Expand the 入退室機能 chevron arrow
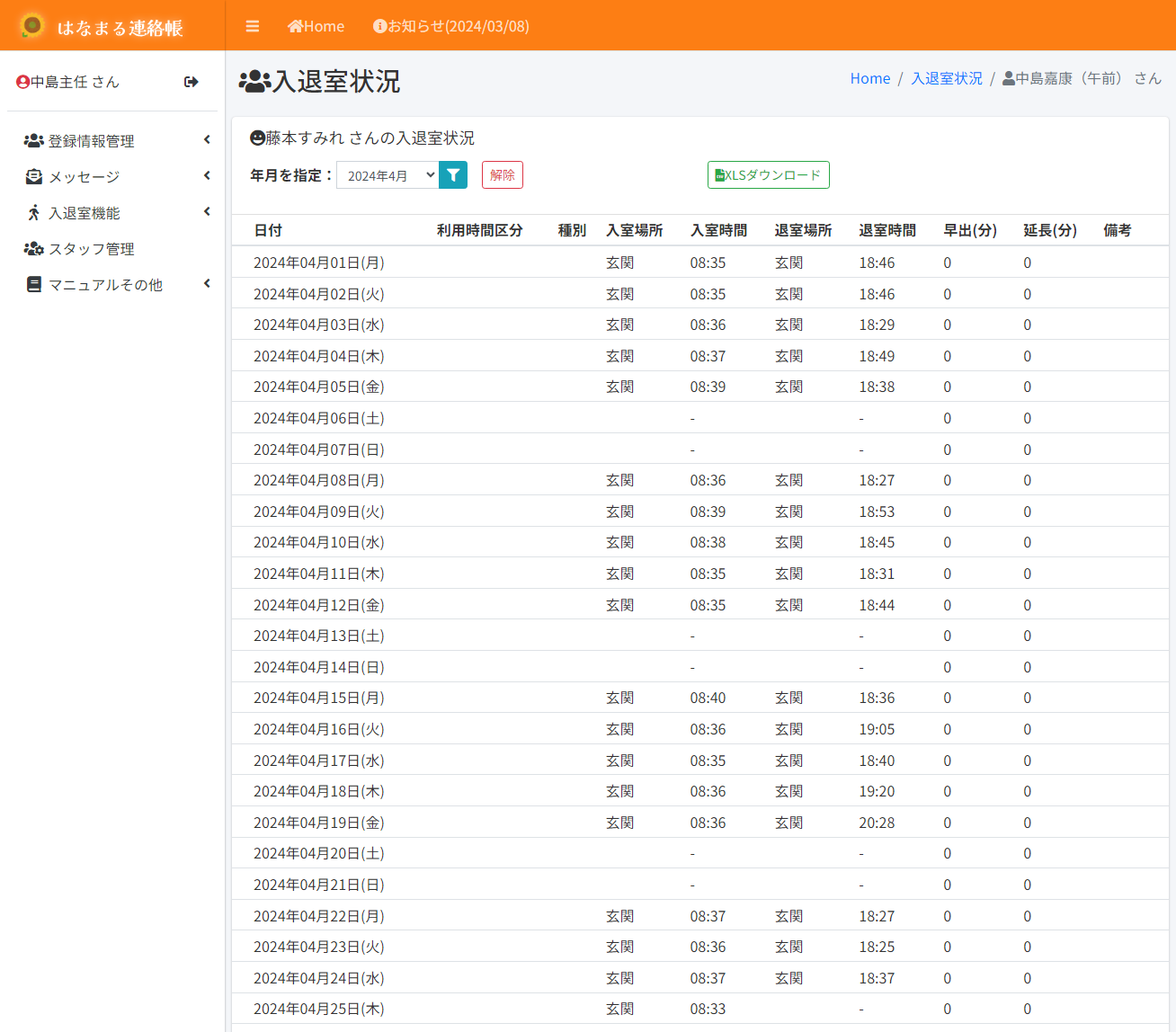Screen dimensions: 1176x1032 pyautogui.click(x=207, y=212)
